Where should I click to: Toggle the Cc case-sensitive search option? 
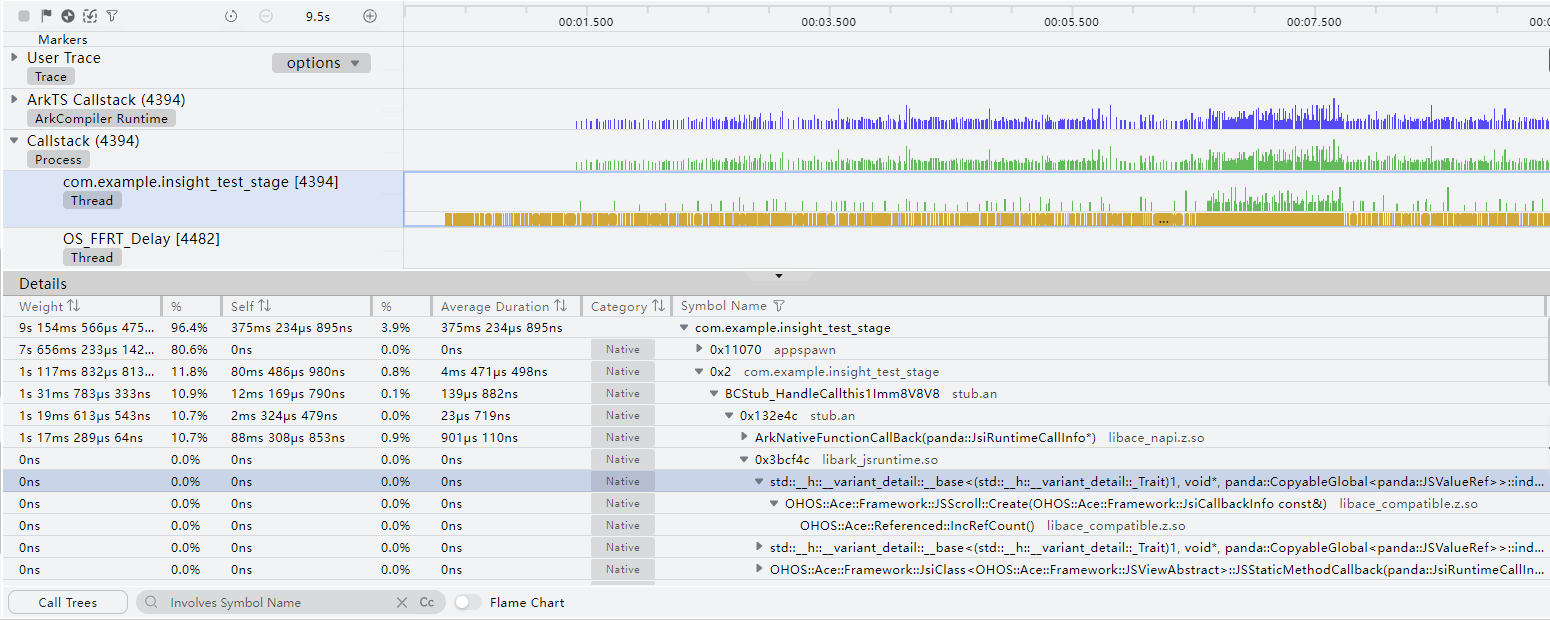coord(427,603)
